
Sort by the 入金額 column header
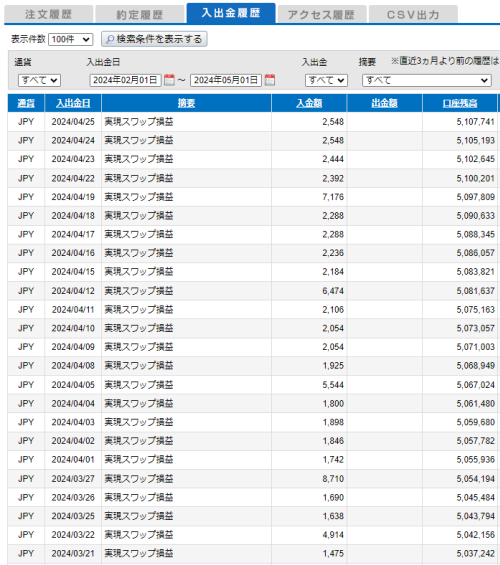click(309, 103)
